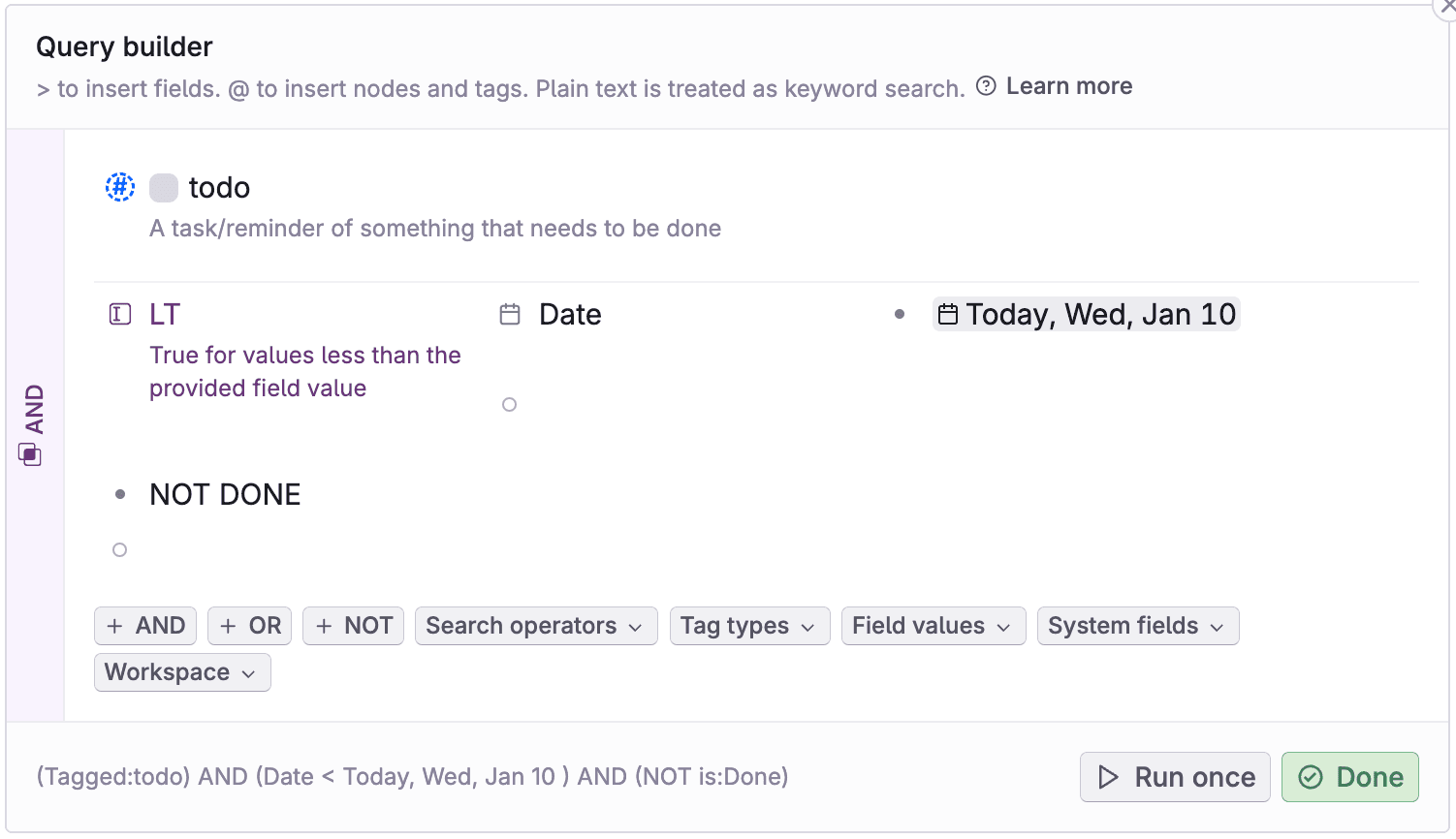Click the LT operator field icon
This screenshot has height=839, width=1456.
[120, 314]
